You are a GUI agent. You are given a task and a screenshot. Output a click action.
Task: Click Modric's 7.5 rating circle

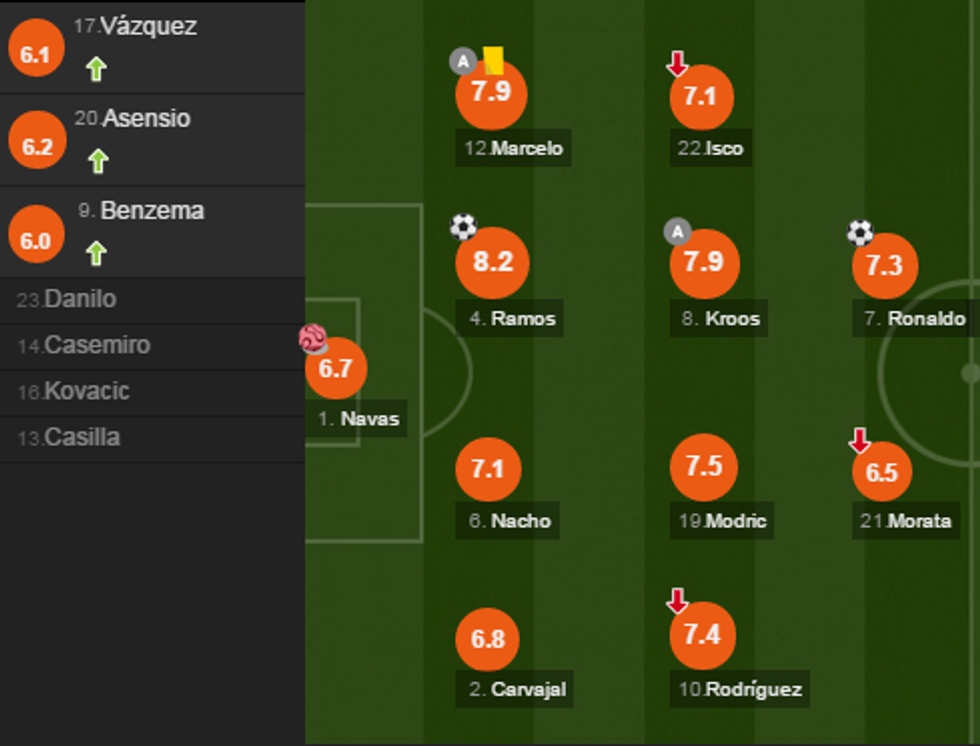(x=704, y=467)
